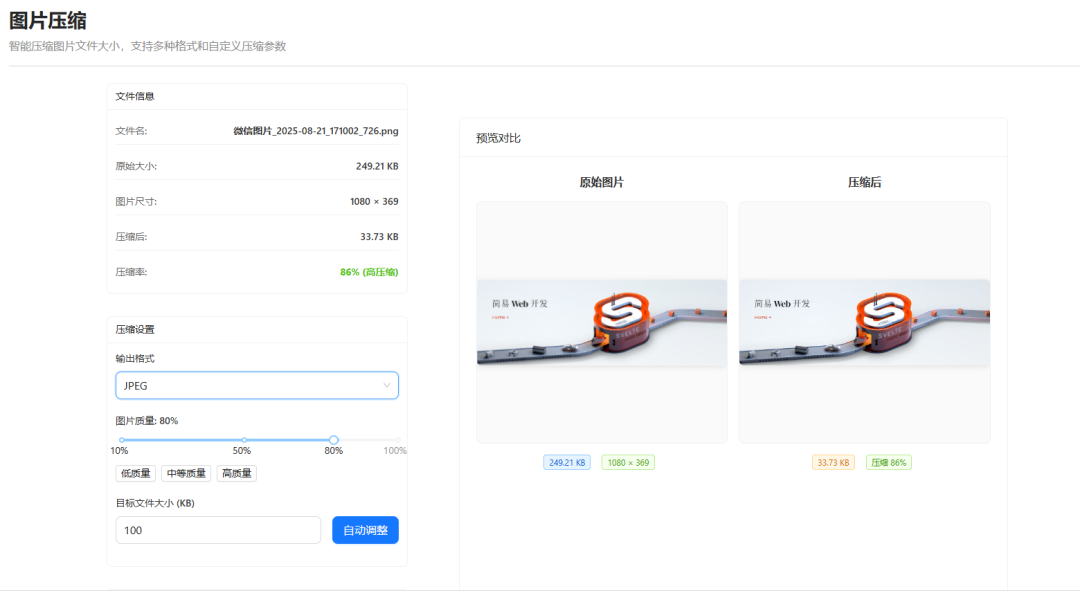
Task: Click the 50% label under the slider
Action: pyautogui.click(x=242, y=450)
